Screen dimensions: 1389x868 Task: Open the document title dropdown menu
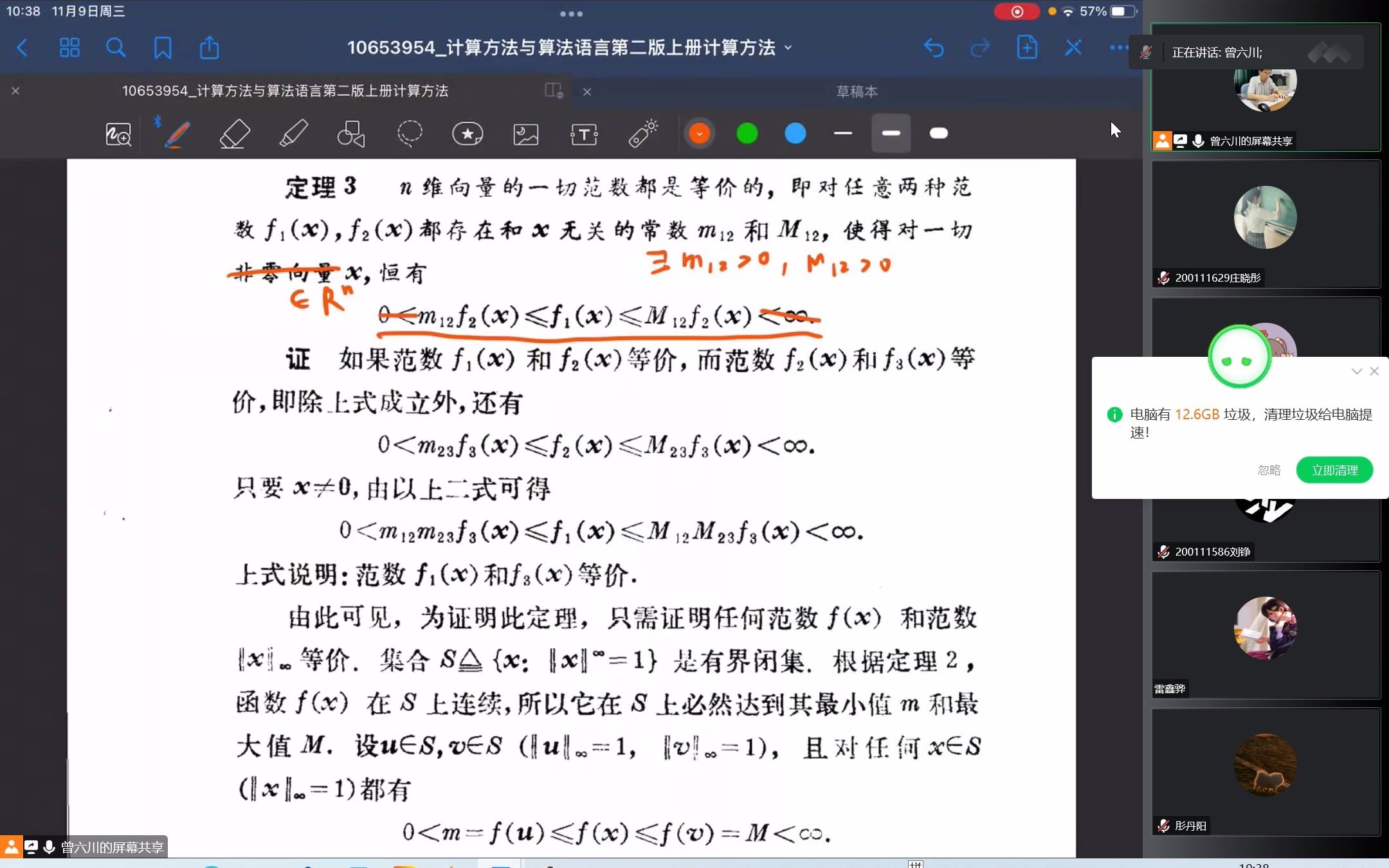tap(789, 48)
